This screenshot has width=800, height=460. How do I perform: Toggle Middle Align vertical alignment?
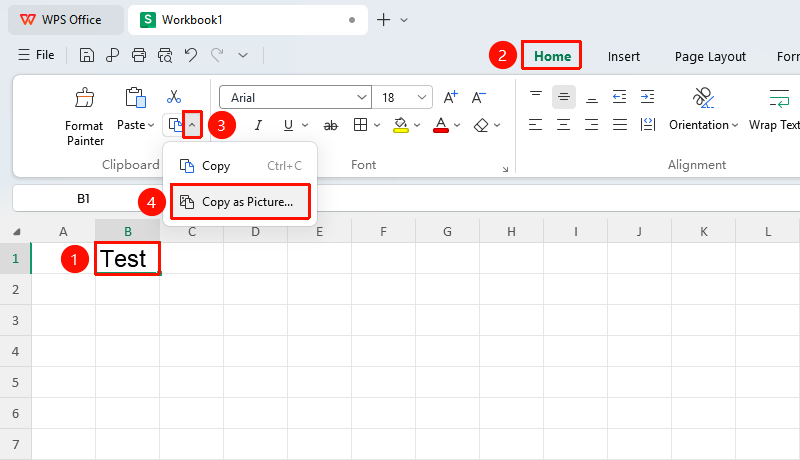point(564,96)
